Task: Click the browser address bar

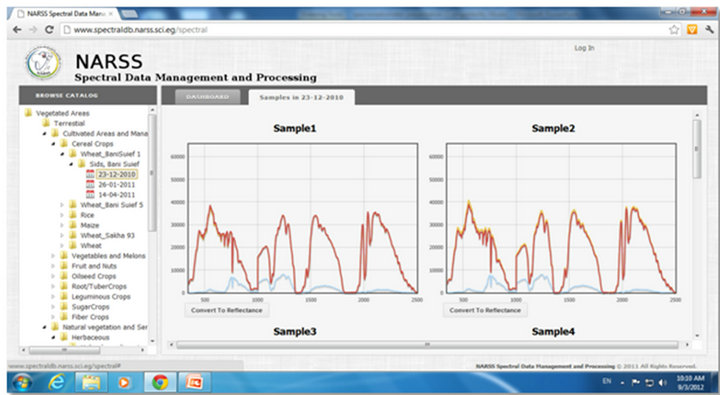Action: click(367, 30)
